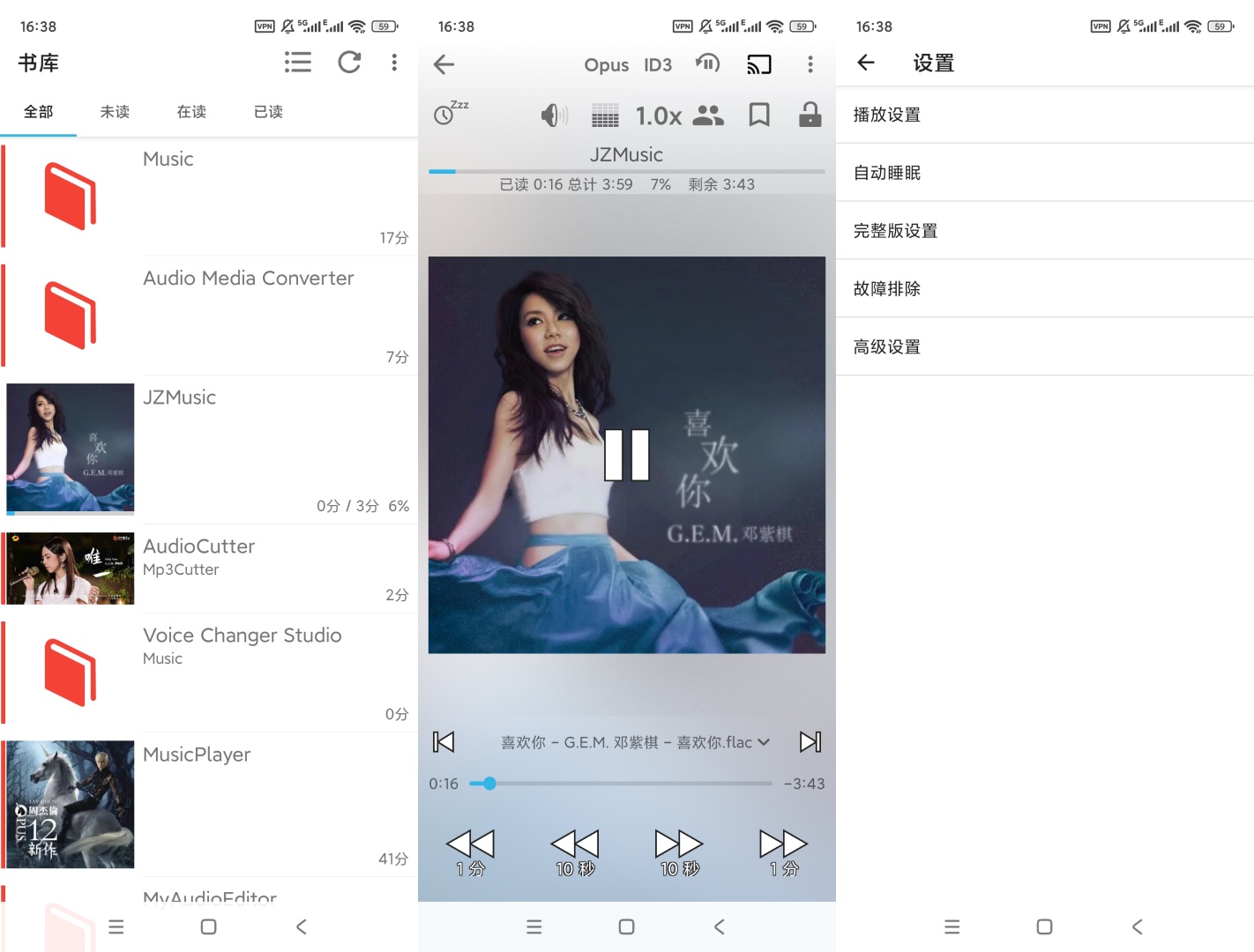Click the red book icon for Audio Media Converter
Viewport: 1254px width, 952px height.
(71, 315)
